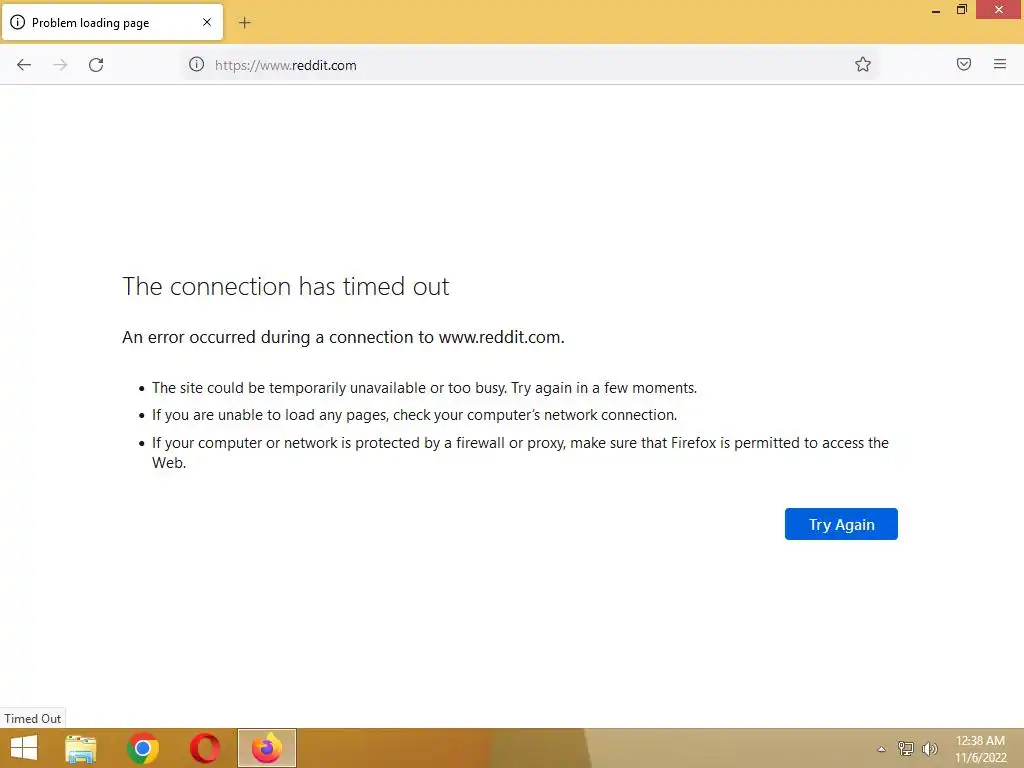This screenshot has height=768, width=1024.
Task: Close the Problem loading page tab
Action: (x=207, y=22)
